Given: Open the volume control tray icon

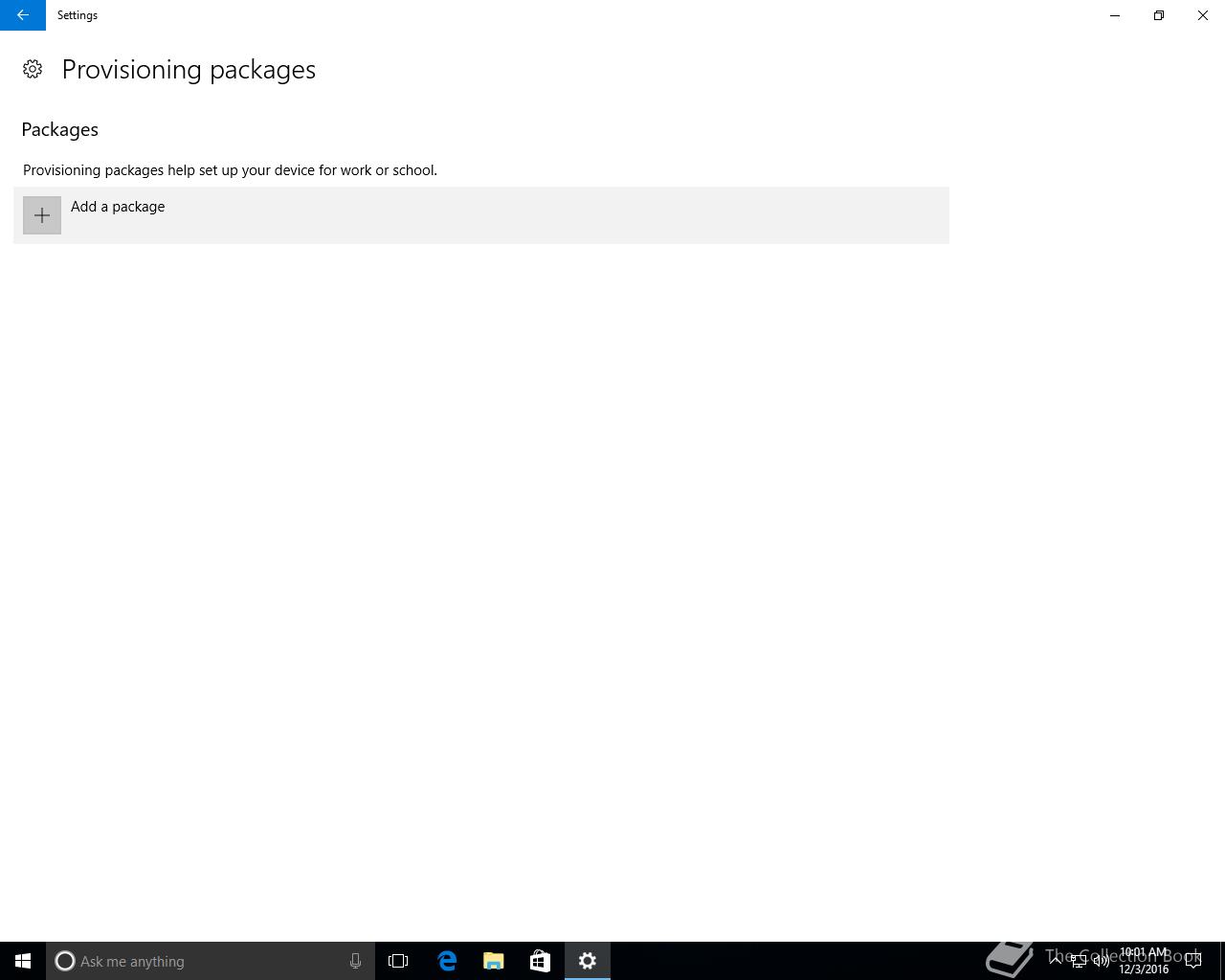Looking at the screenshot, I should click(x=1102, y=961).
